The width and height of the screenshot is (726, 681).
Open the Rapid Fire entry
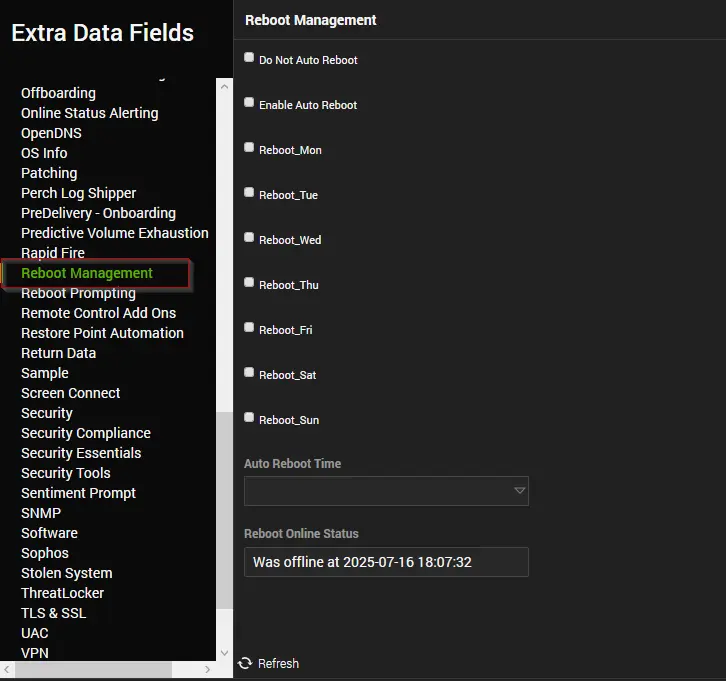pos(53,253)
